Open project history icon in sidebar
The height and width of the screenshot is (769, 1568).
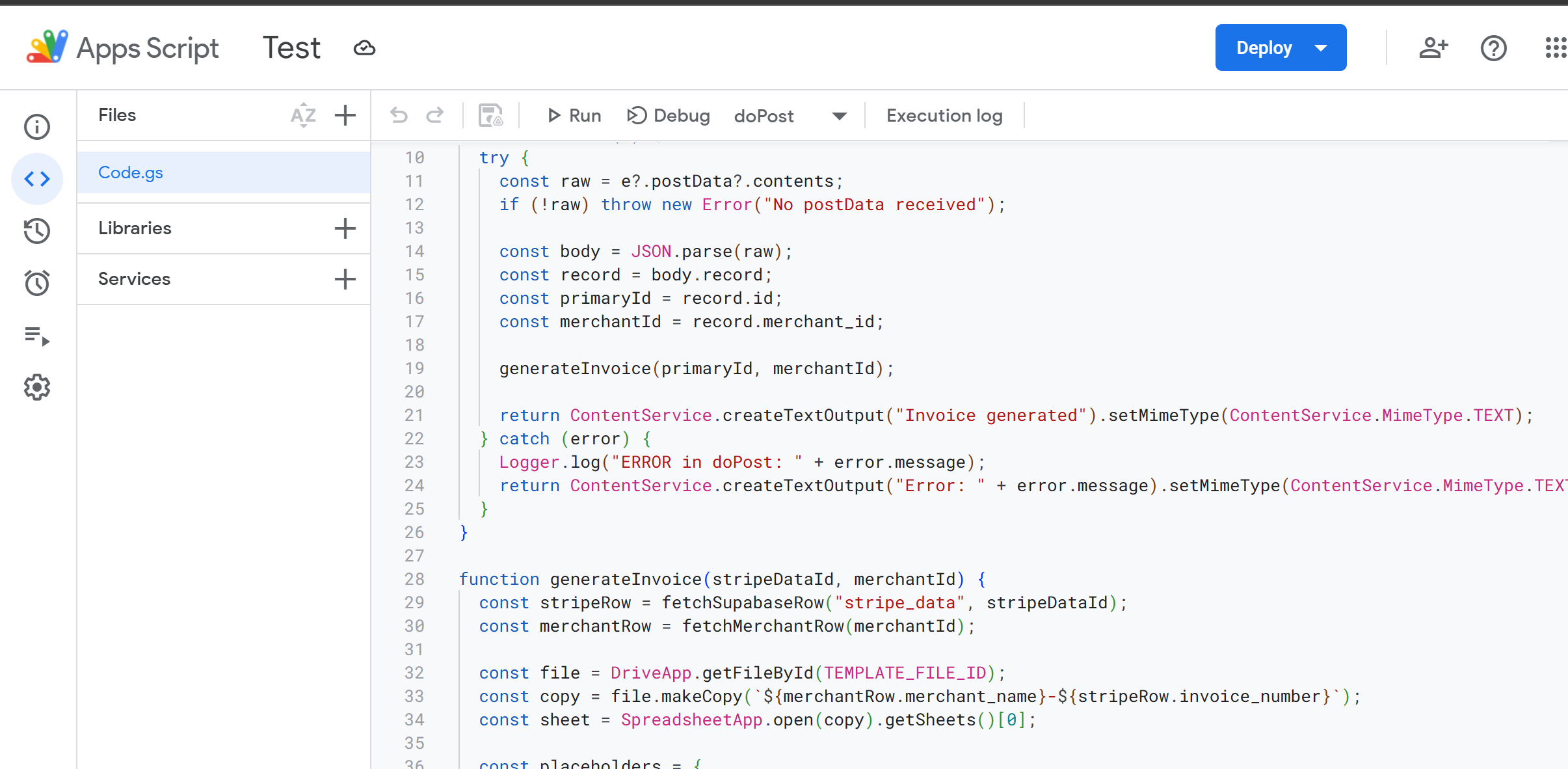coord(37,231)
